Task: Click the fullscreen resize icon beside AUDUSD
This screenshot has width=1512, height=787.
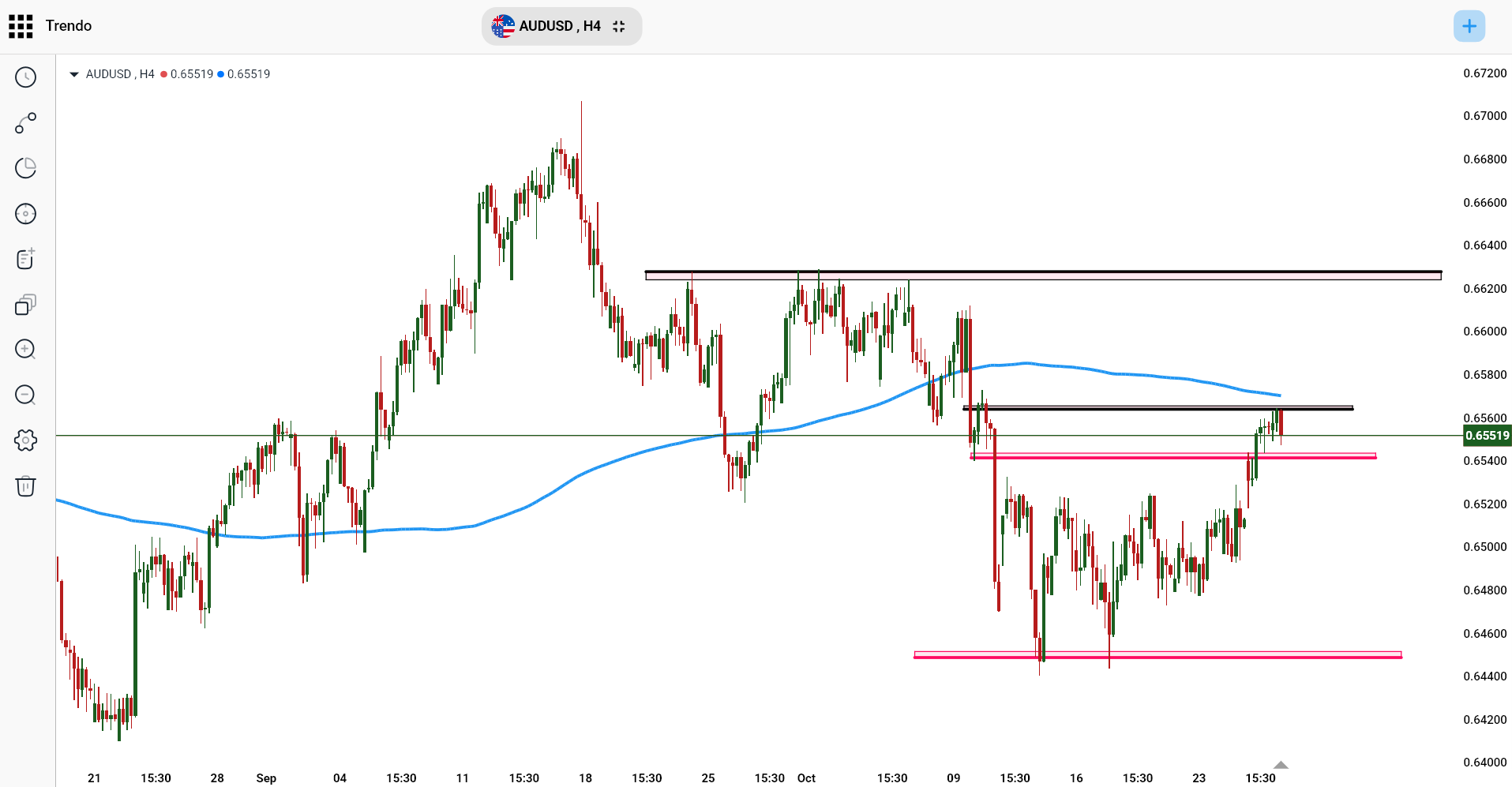Action: point(618,26)
